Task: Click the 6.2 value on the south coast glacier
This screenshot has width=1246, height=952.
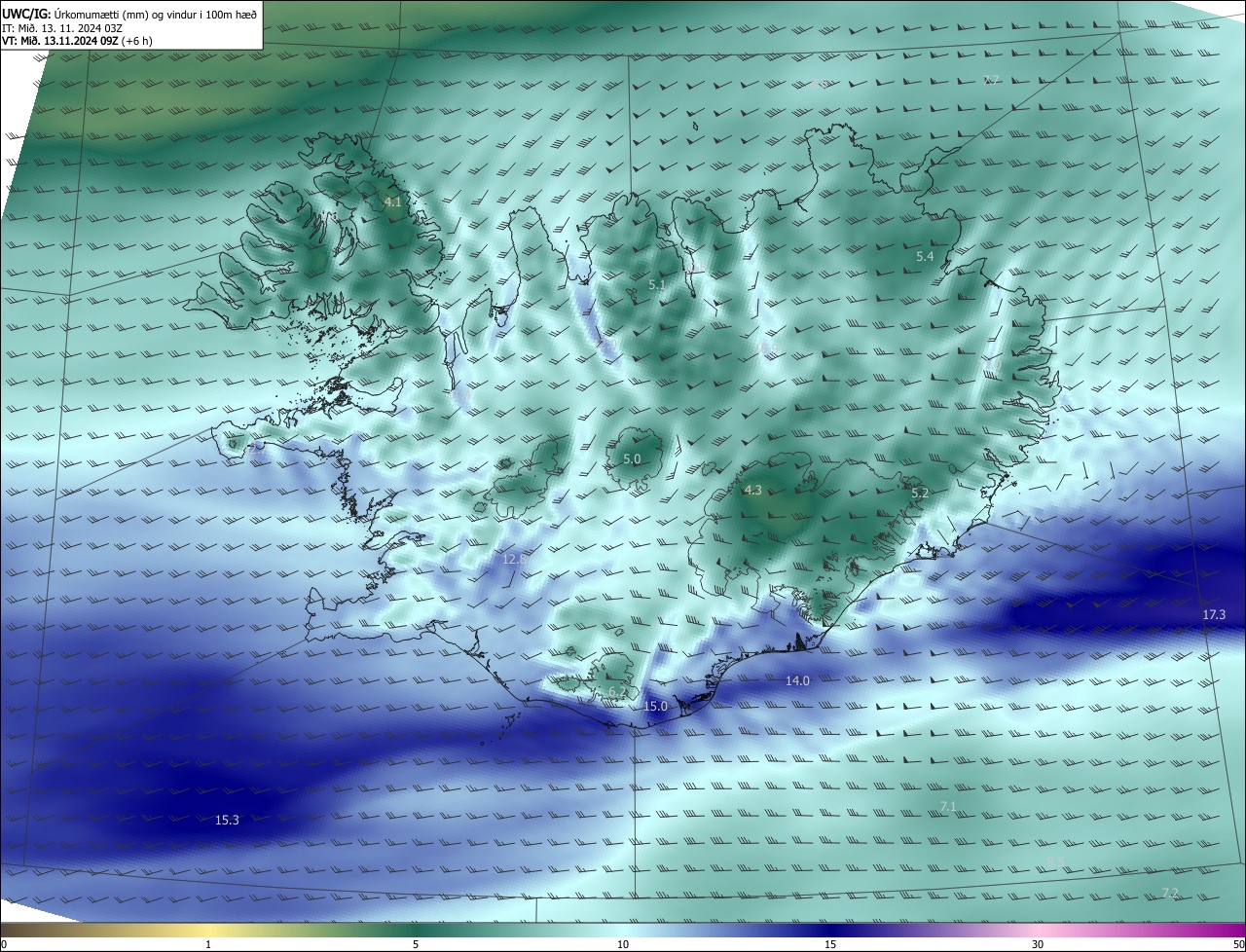Action: 617,692
